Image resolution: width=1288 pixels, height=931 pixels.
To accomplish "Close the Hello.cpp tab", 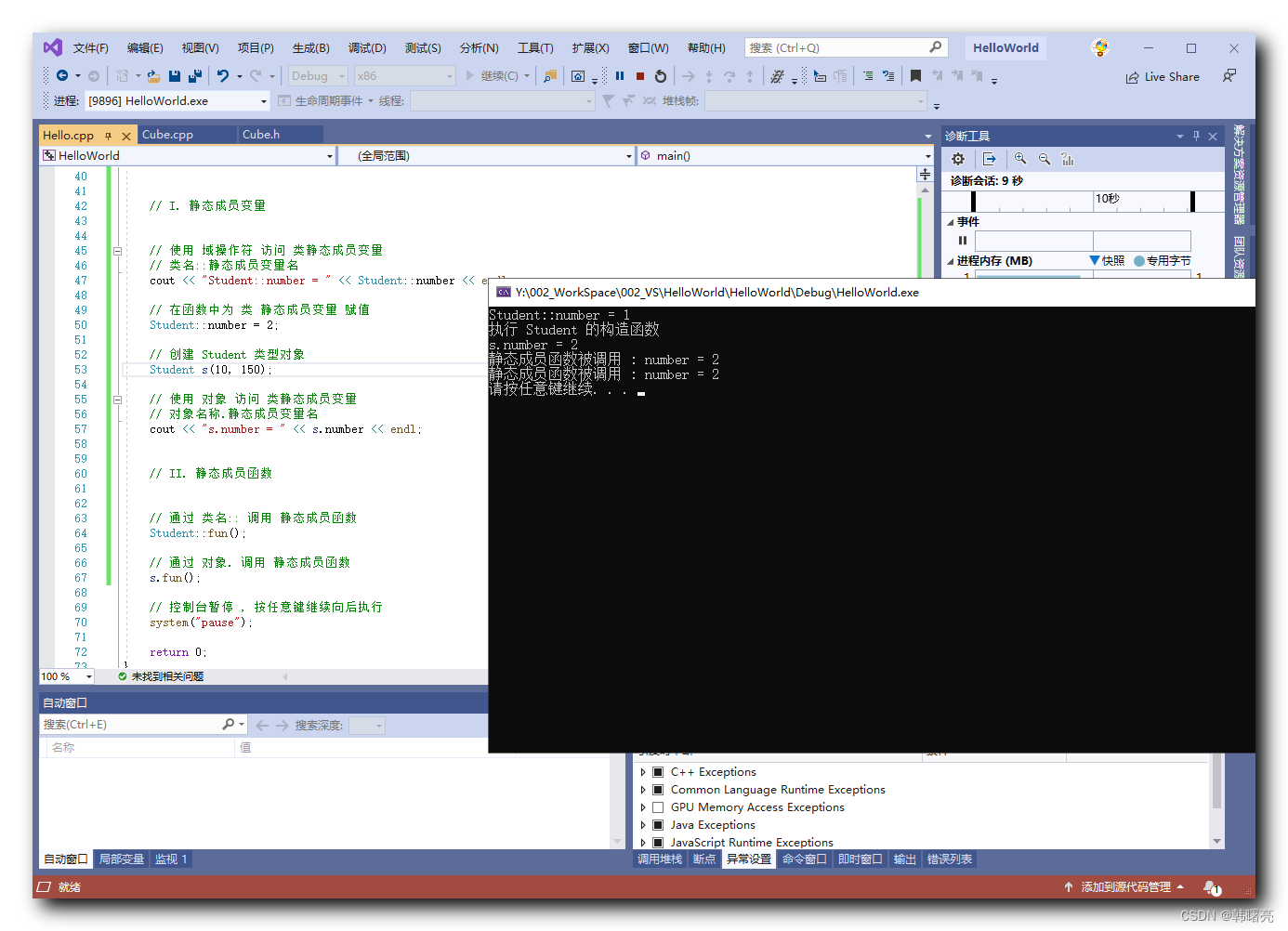I will point(126,136).
